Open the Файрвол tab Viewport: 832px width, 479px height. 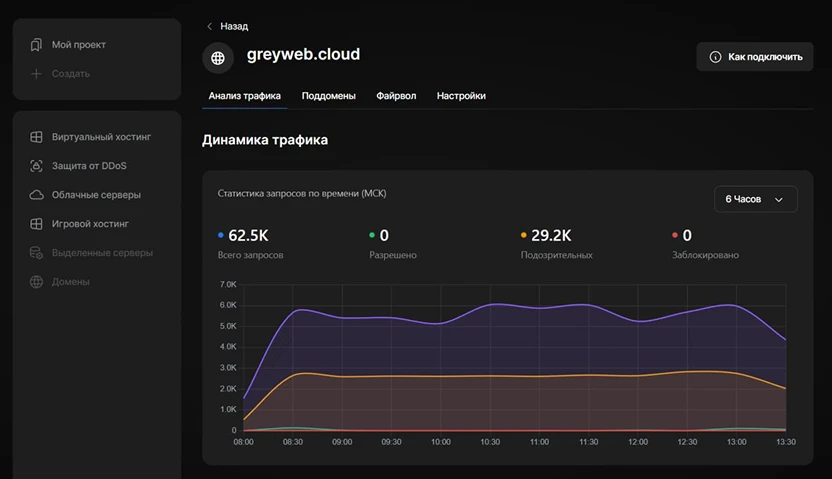tap(396, 96)
